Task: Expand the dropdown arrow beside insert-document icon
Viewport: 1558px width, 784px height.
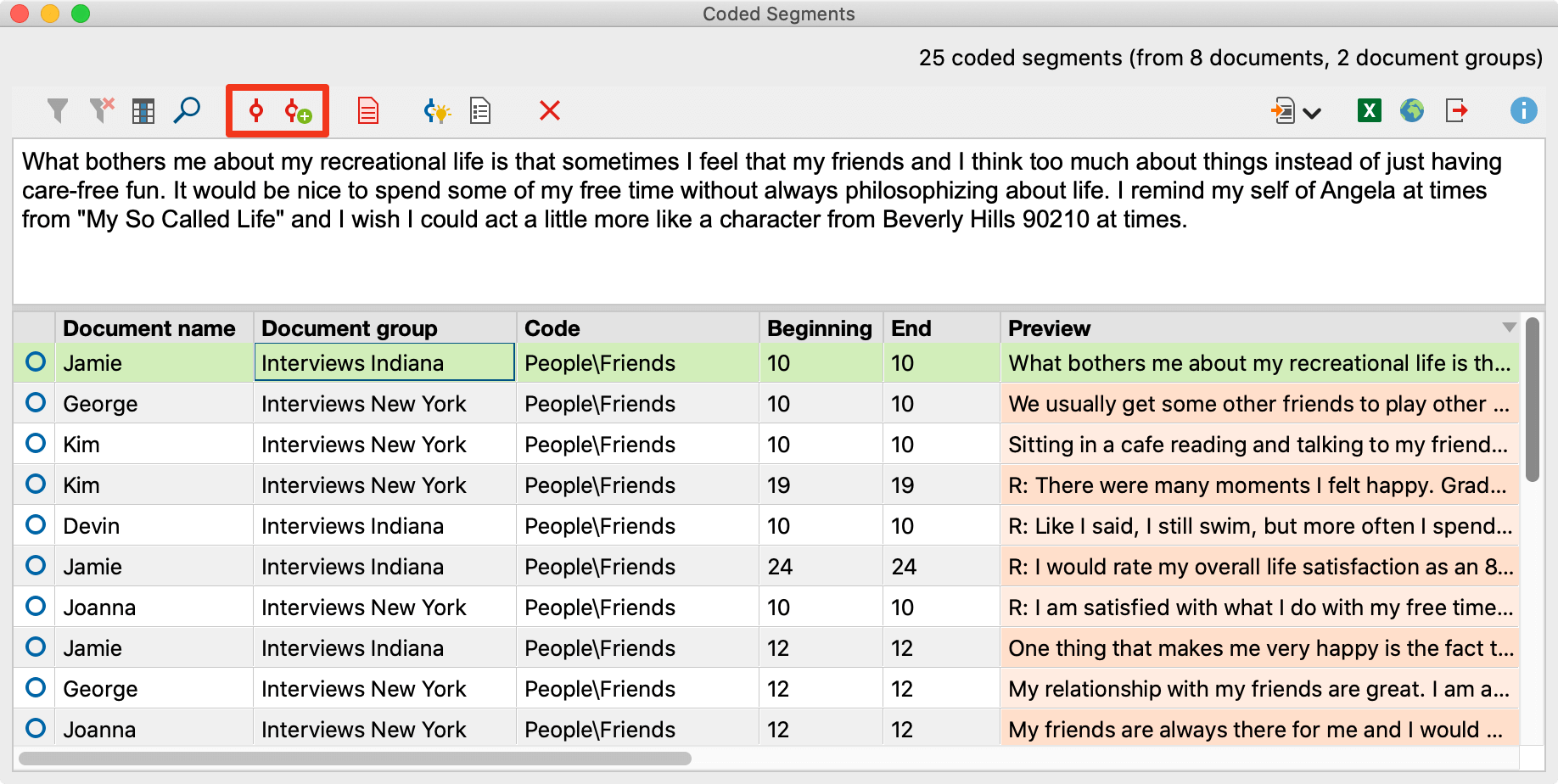Action: [x=1312, y=113]
